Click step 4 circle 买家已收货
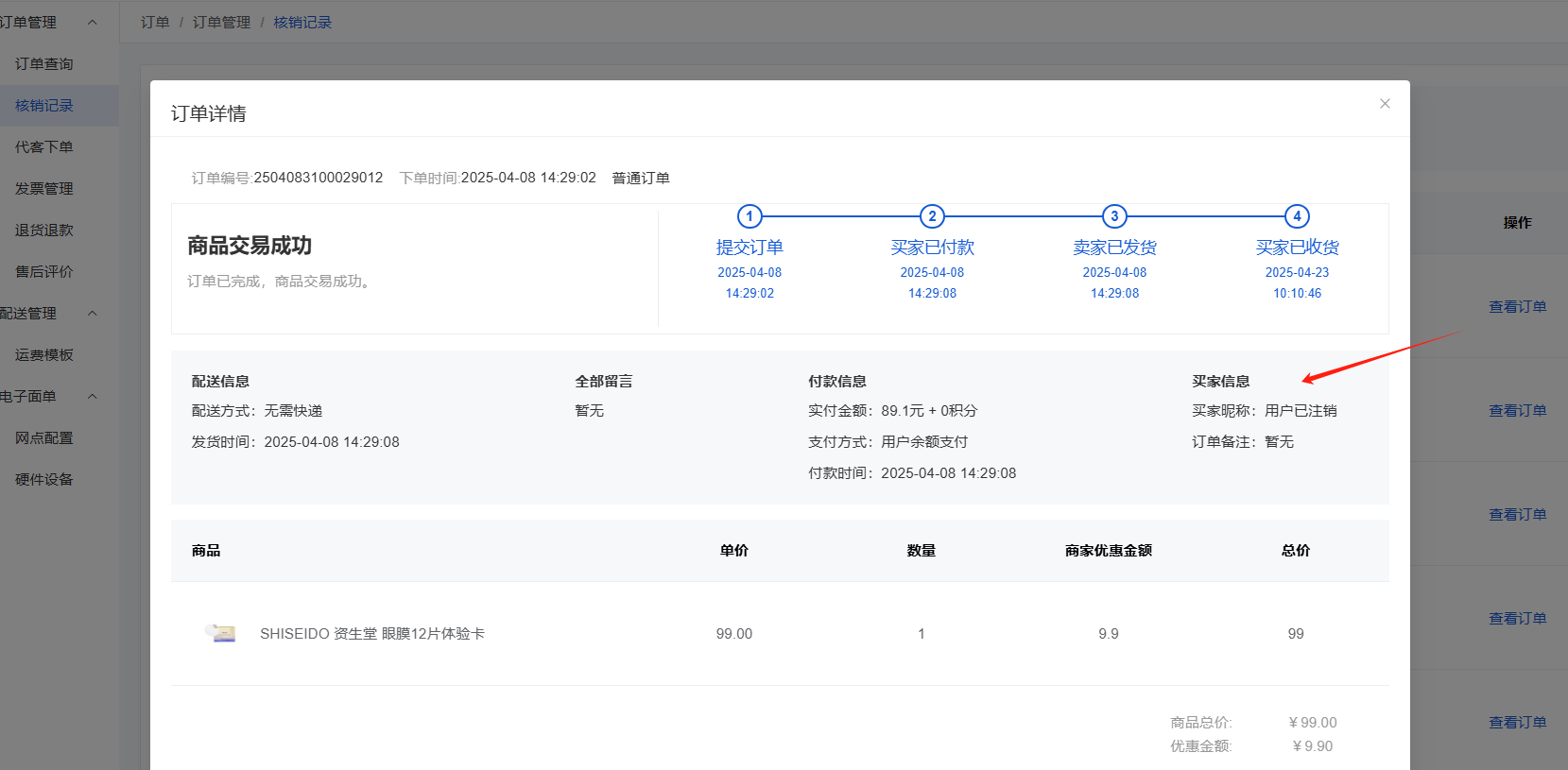 [1297, 216]
